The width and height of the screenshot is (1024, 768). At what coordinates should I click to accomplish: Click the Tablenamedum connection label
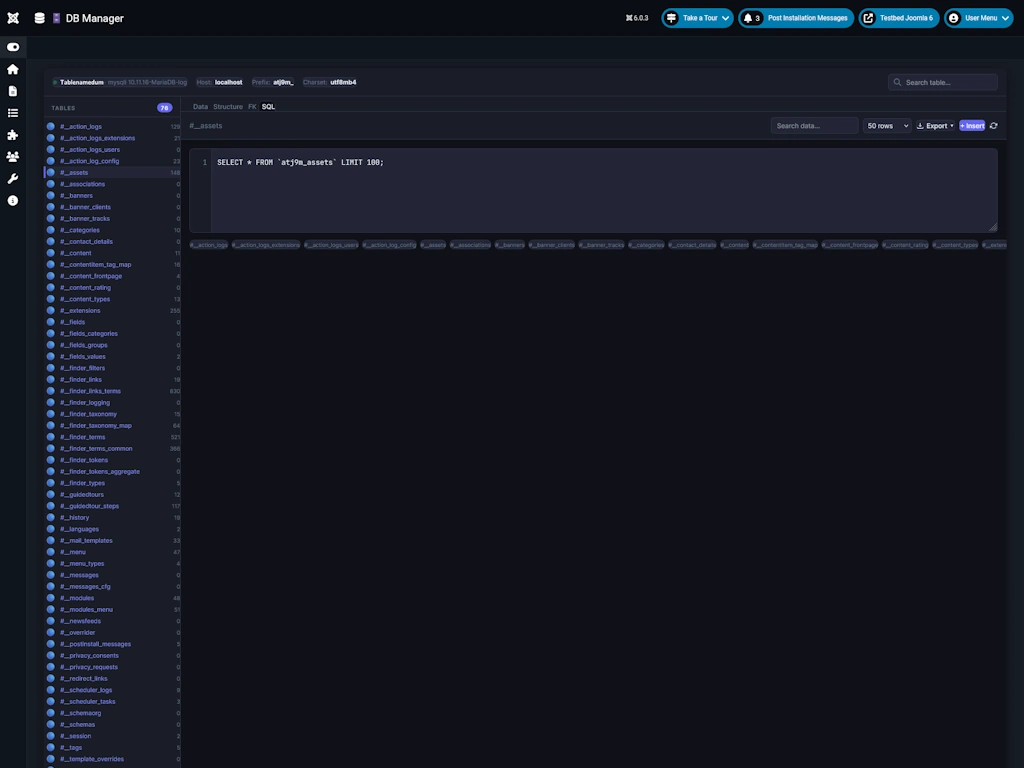[x=82, y=82]
